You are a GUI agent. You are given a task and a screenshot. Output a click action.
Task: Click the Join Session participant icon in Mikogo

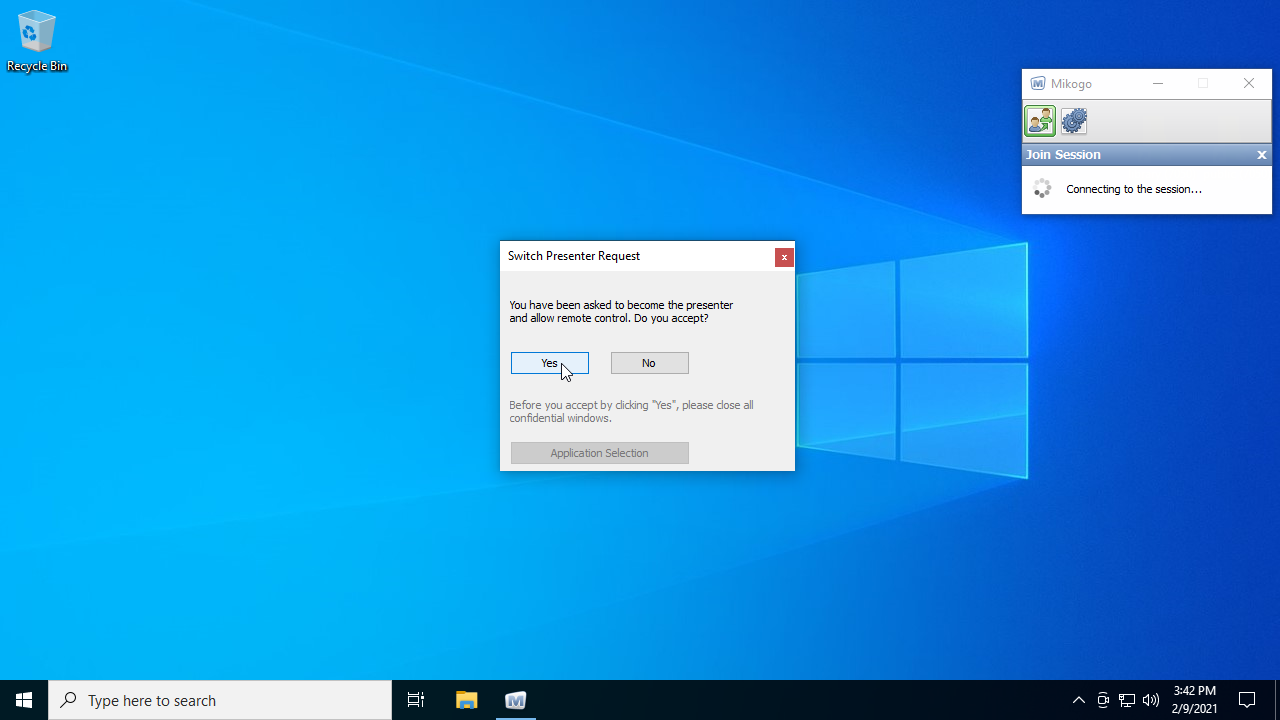1040,121
